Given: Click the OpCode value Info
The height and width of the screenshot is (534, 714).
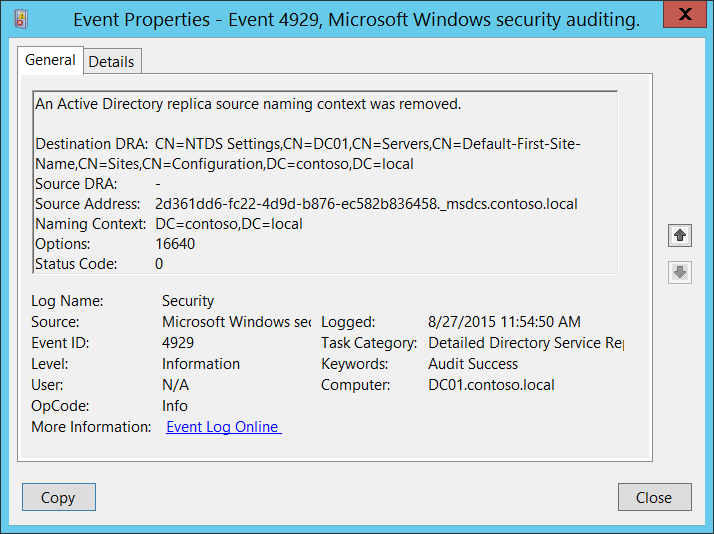Looking at the screenshot, I should 175,406.
